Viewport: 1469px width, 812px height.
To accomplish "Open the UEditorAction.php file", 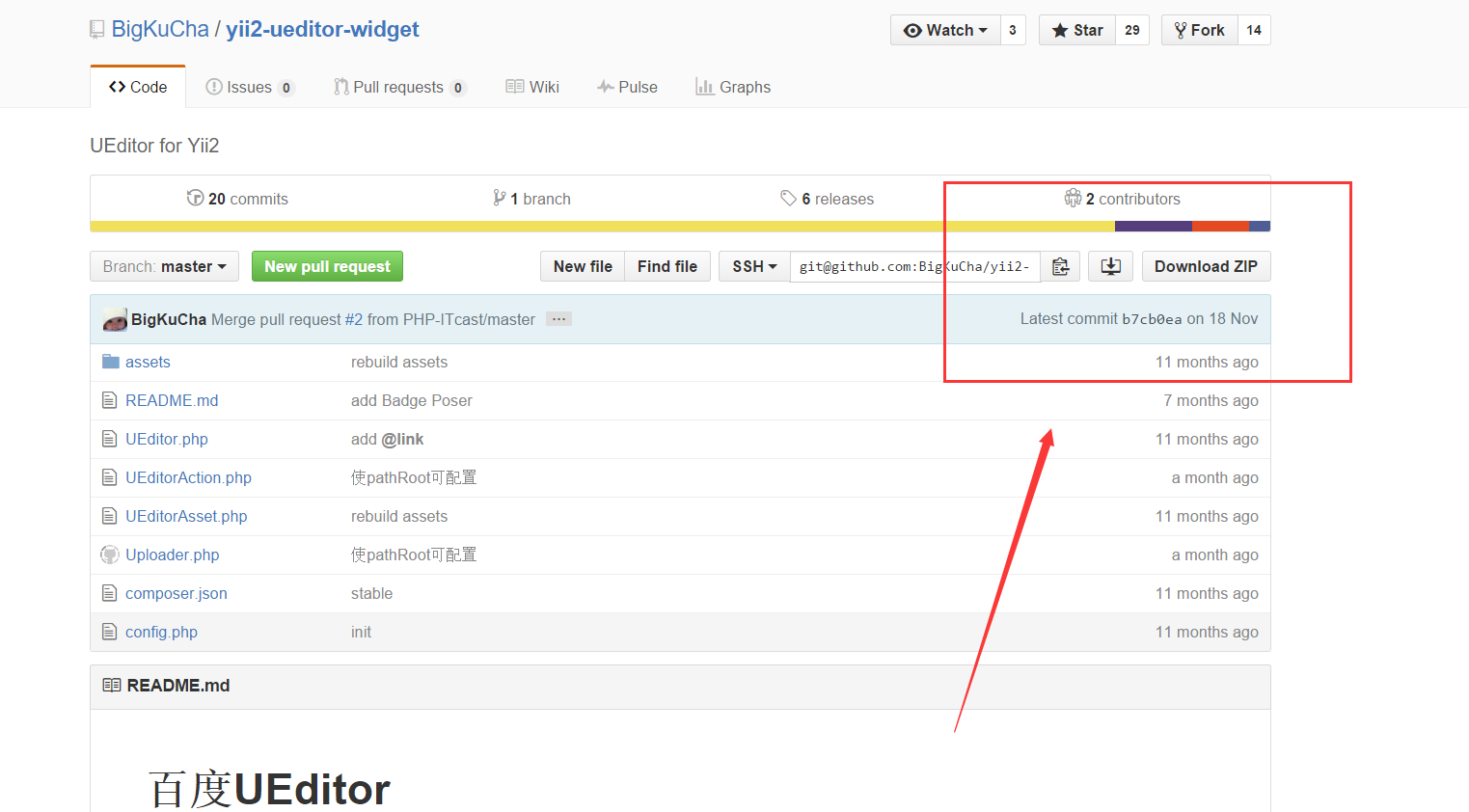I will (188, 477).
